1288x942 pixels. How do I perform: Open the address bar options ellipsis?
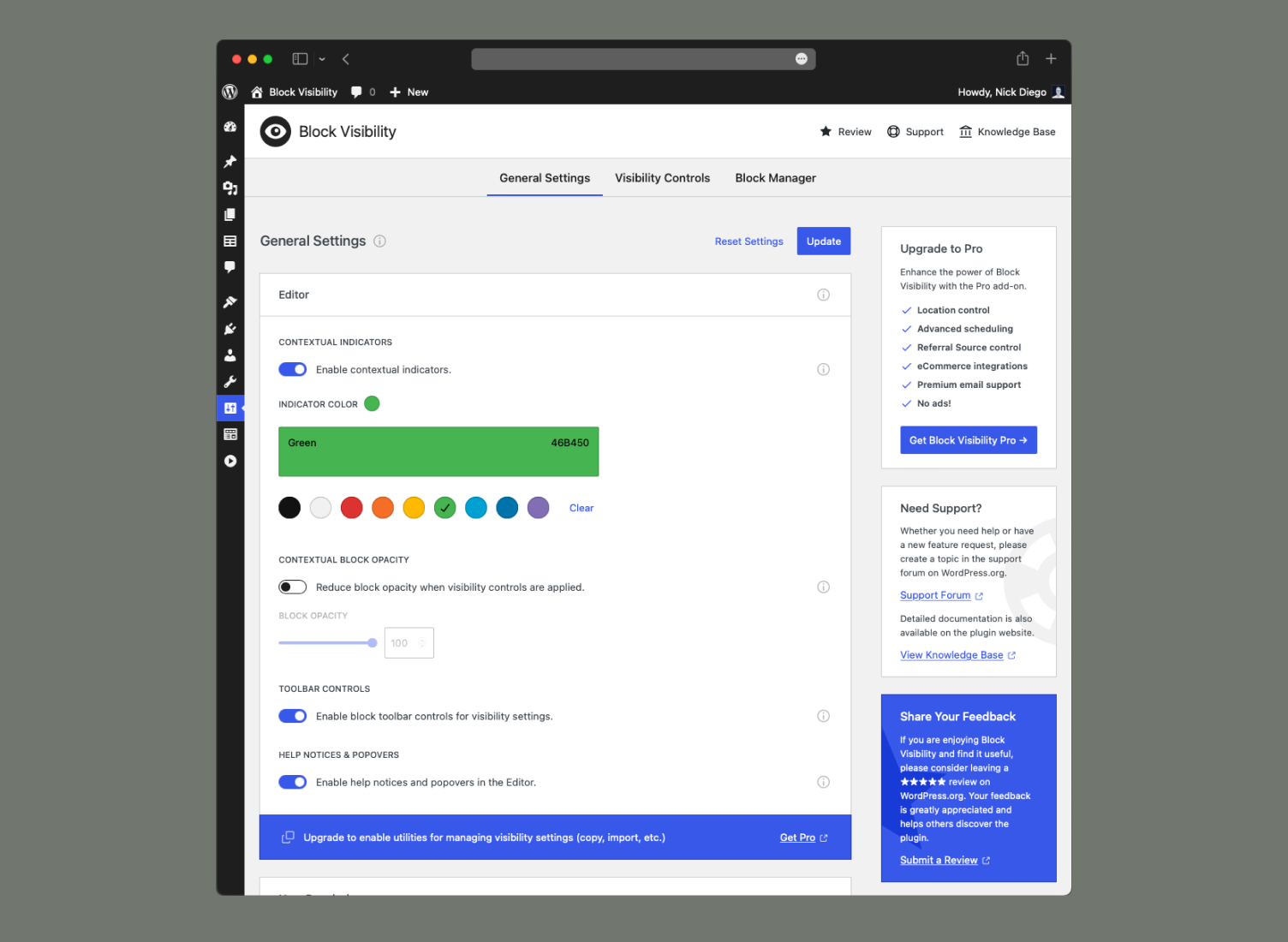tap(802, 58)
